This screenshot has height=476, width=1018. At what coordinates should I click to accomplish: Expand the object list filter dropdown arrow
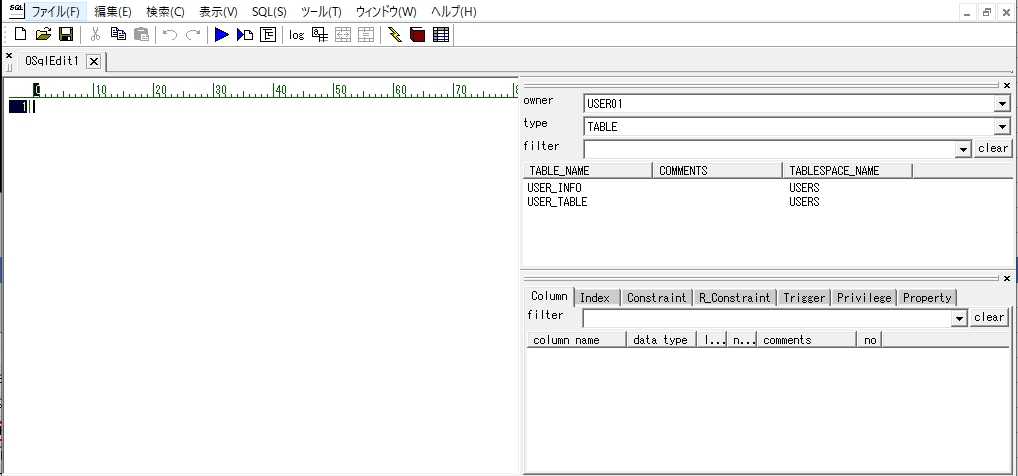[x=963, y=149]
